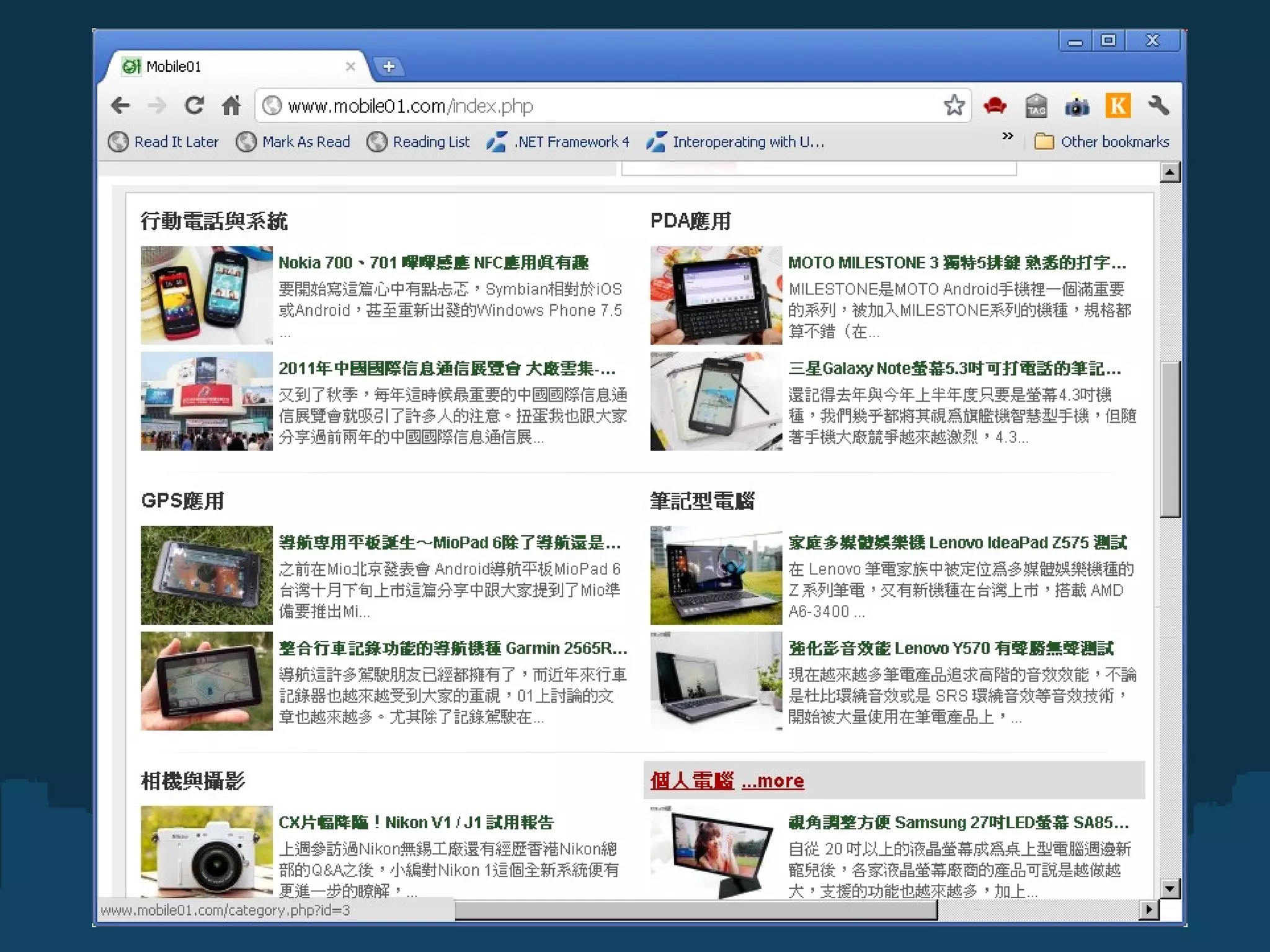Image resolution: width=1270 pixels, height=952 pixels.
Task: Click the vertical scrollbar down arrow
Action: pyautogui.click(x=1170, y=889)
